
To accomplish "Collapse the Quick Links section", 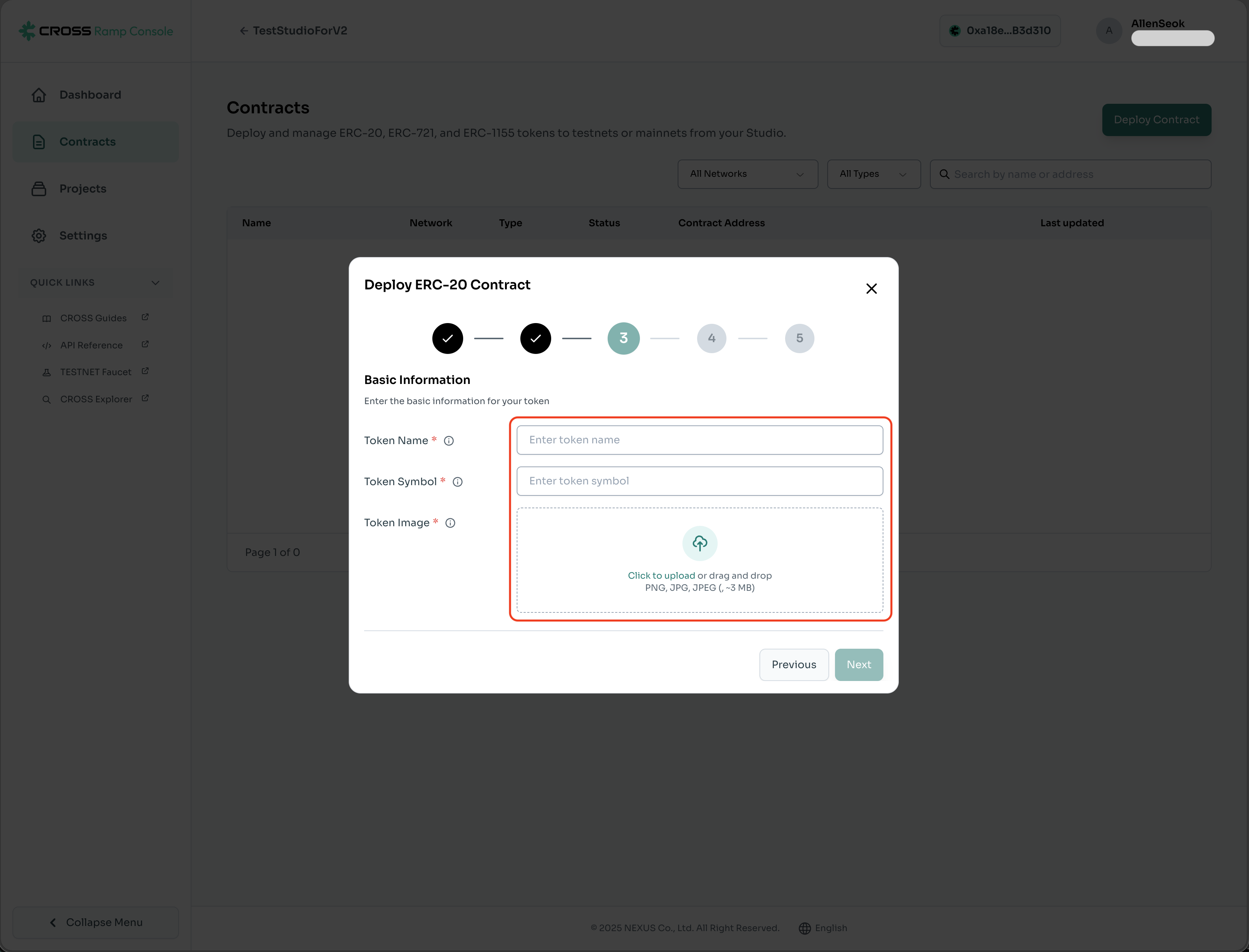I will coord(155,283).
